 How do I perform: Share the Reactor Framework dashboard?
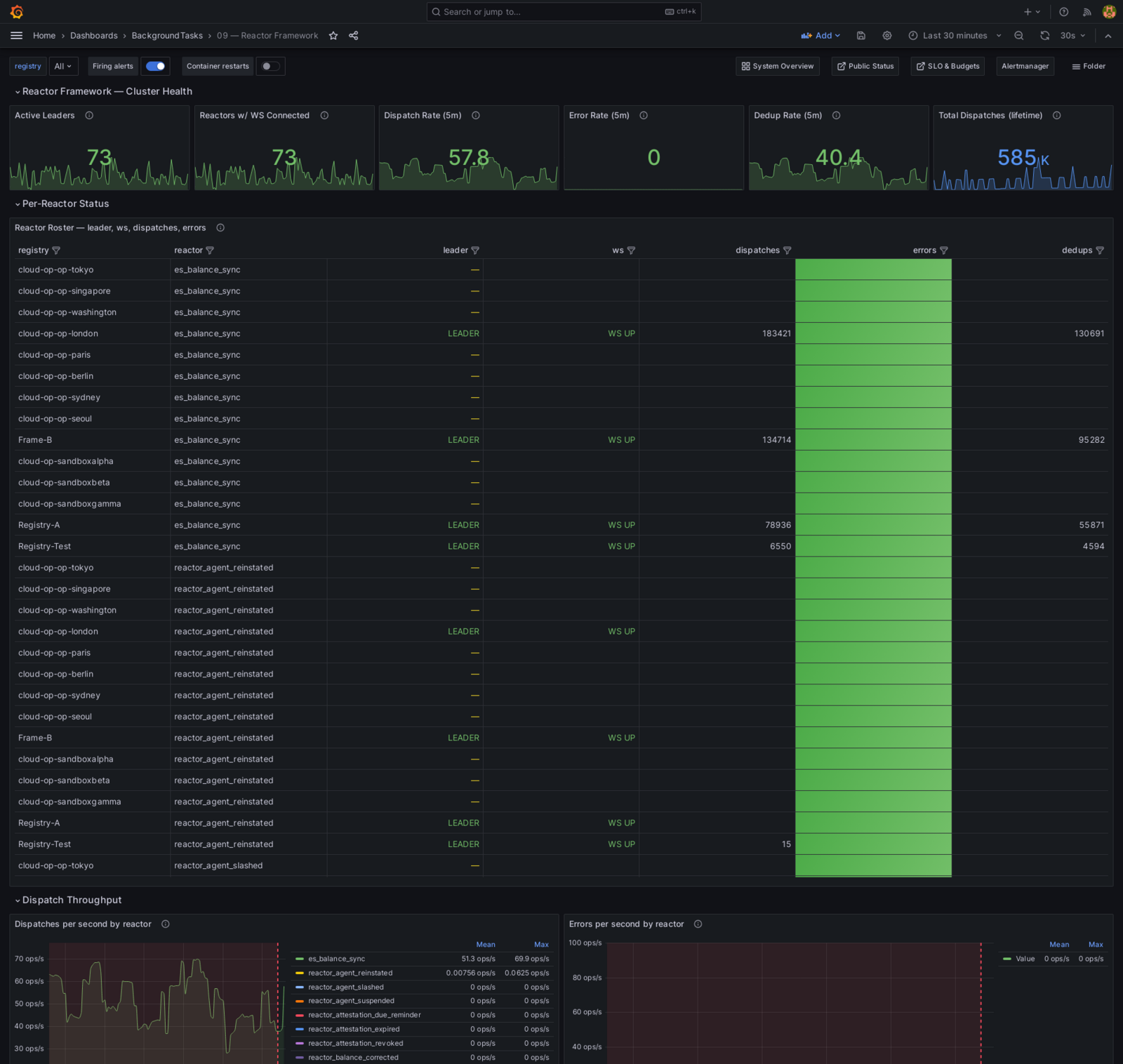coord(354,36)
